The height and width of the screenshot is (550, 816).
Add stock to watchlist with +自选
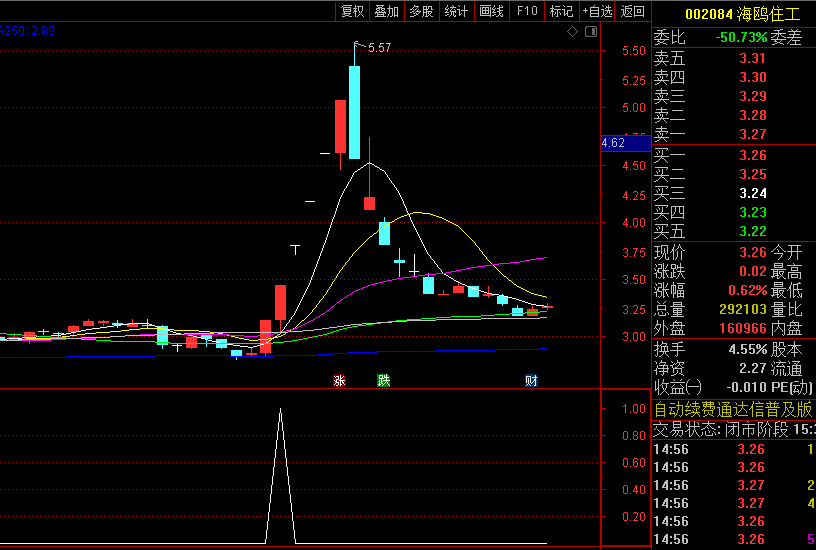(x=597, y=11)
